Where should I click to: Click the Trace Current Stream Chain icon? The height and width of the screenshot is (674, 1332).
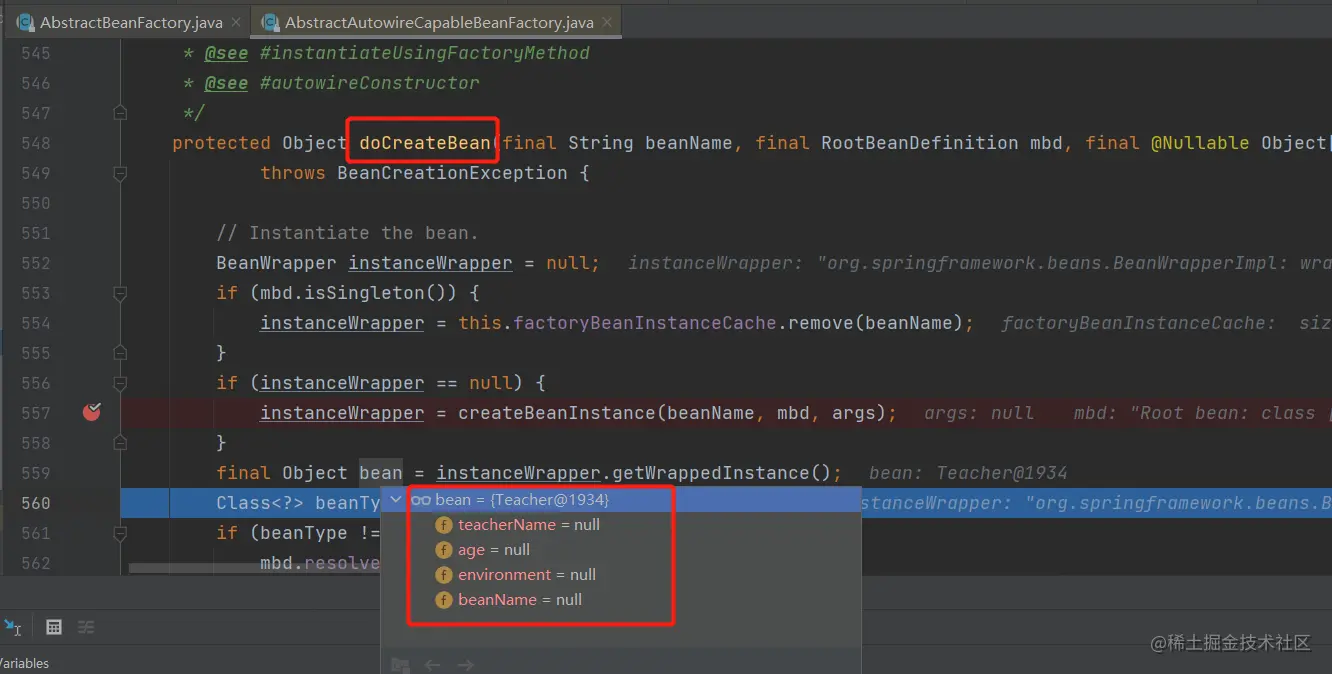point(87,627)
